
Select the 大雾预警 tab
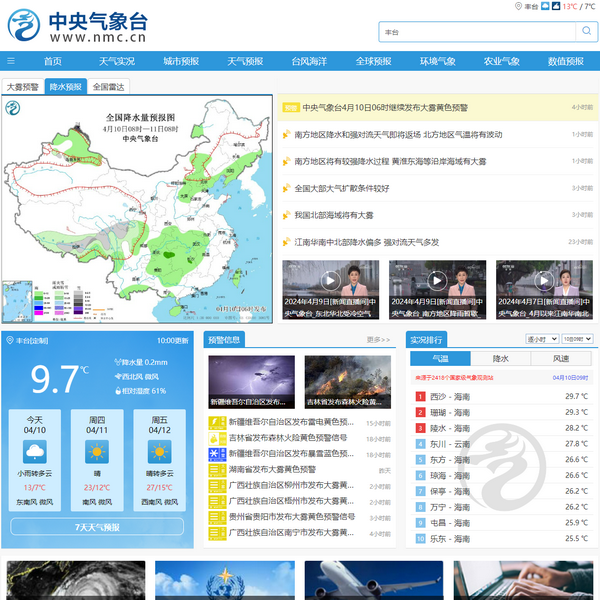click(x=23, y=87)
